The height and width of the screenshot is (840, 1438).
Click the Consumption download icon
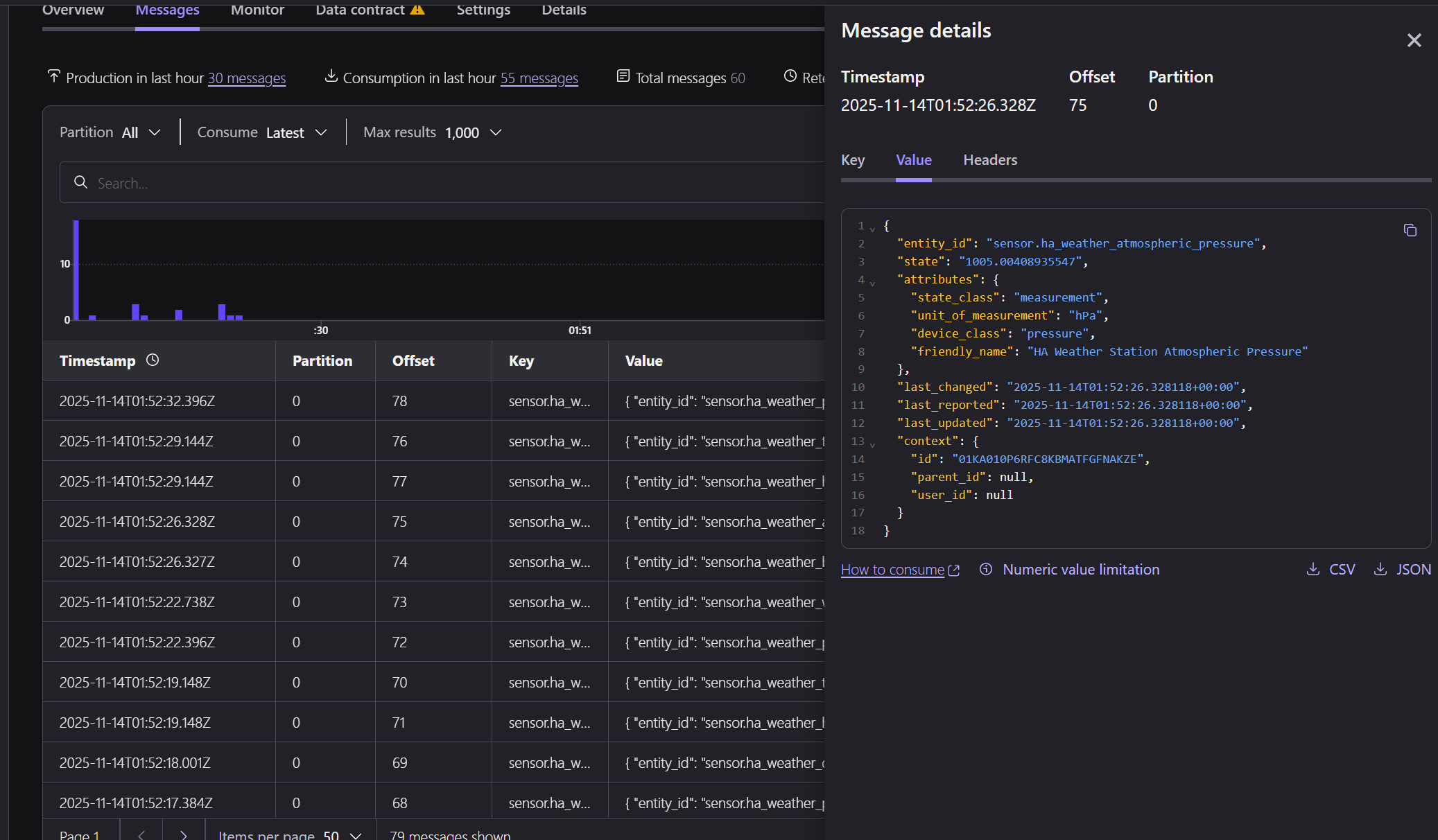pos(331,76)
